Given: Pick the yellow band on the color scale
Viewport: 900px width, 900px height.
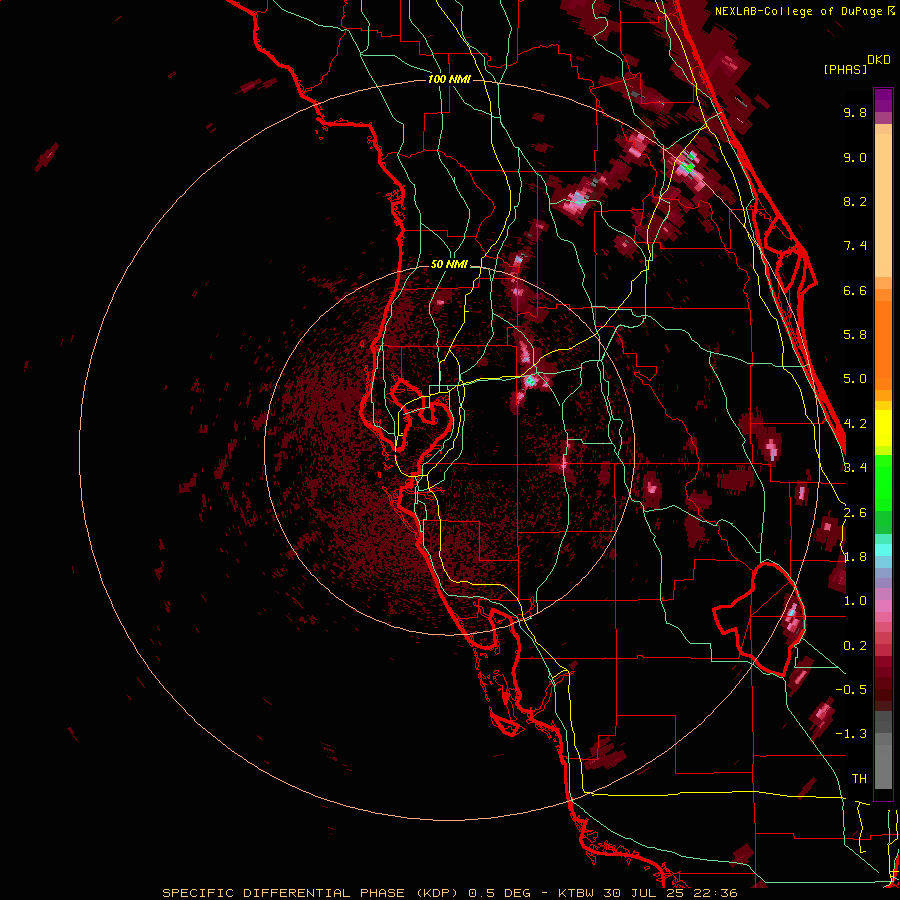Looking at the screenshot, I should 883,428.
